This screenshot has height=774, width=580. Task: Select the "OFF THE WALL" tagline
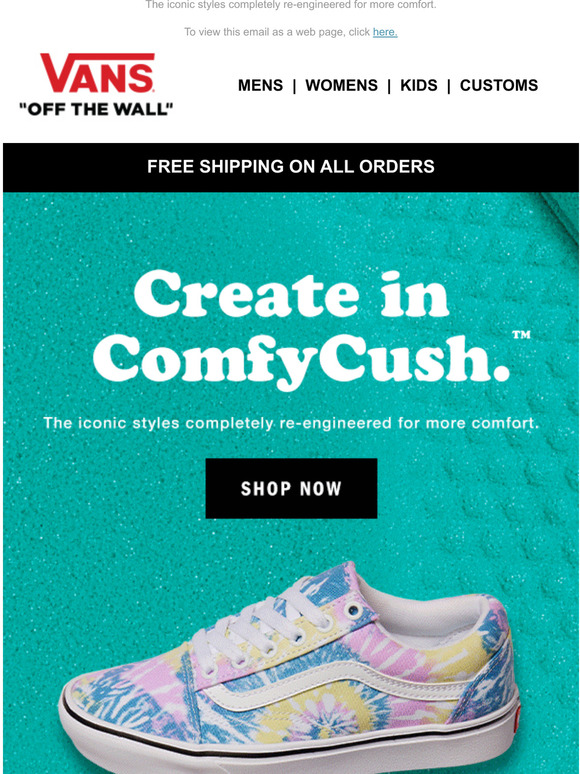coord(96,109)
